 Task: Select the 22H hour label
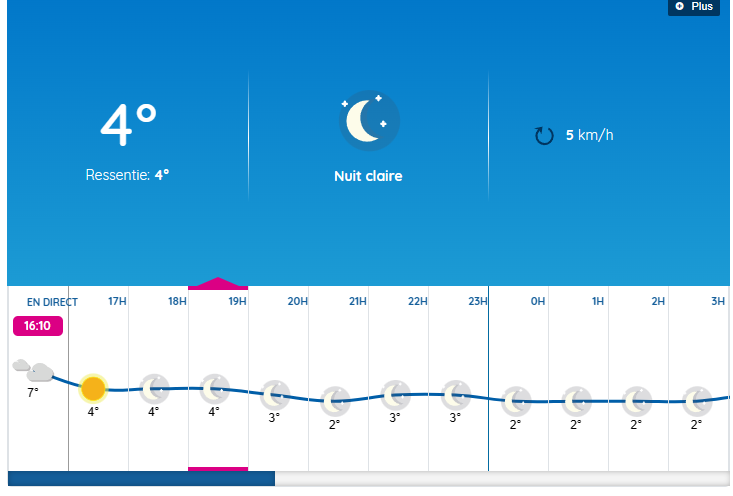[417, 301]
